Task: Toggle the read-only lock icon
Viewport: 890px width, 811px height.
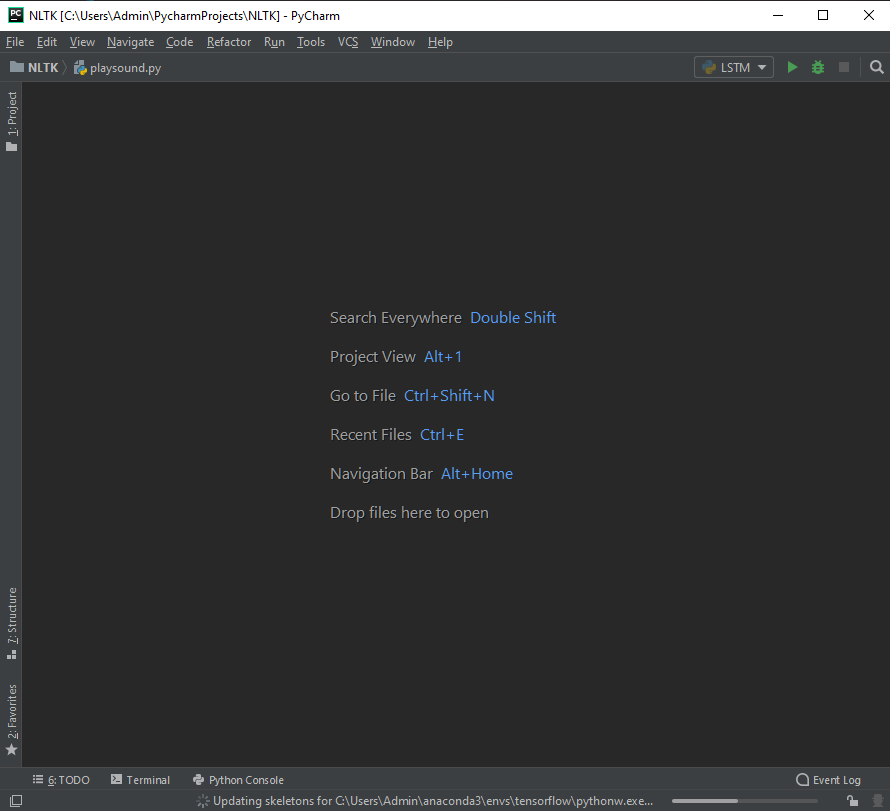Action: click(852, 801)
